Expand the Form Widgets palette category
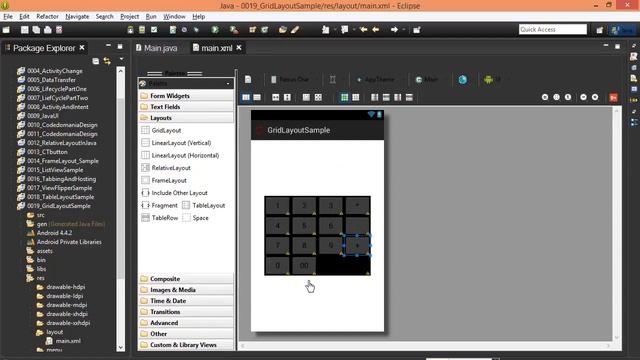This screenshot has height=360, width=640. (x=186, y=96)
